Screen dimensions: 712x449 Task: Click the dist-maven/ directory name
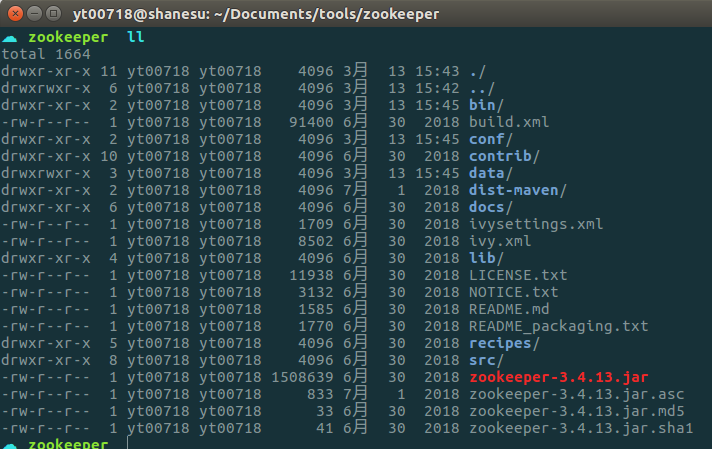click(x=518, y=190)
